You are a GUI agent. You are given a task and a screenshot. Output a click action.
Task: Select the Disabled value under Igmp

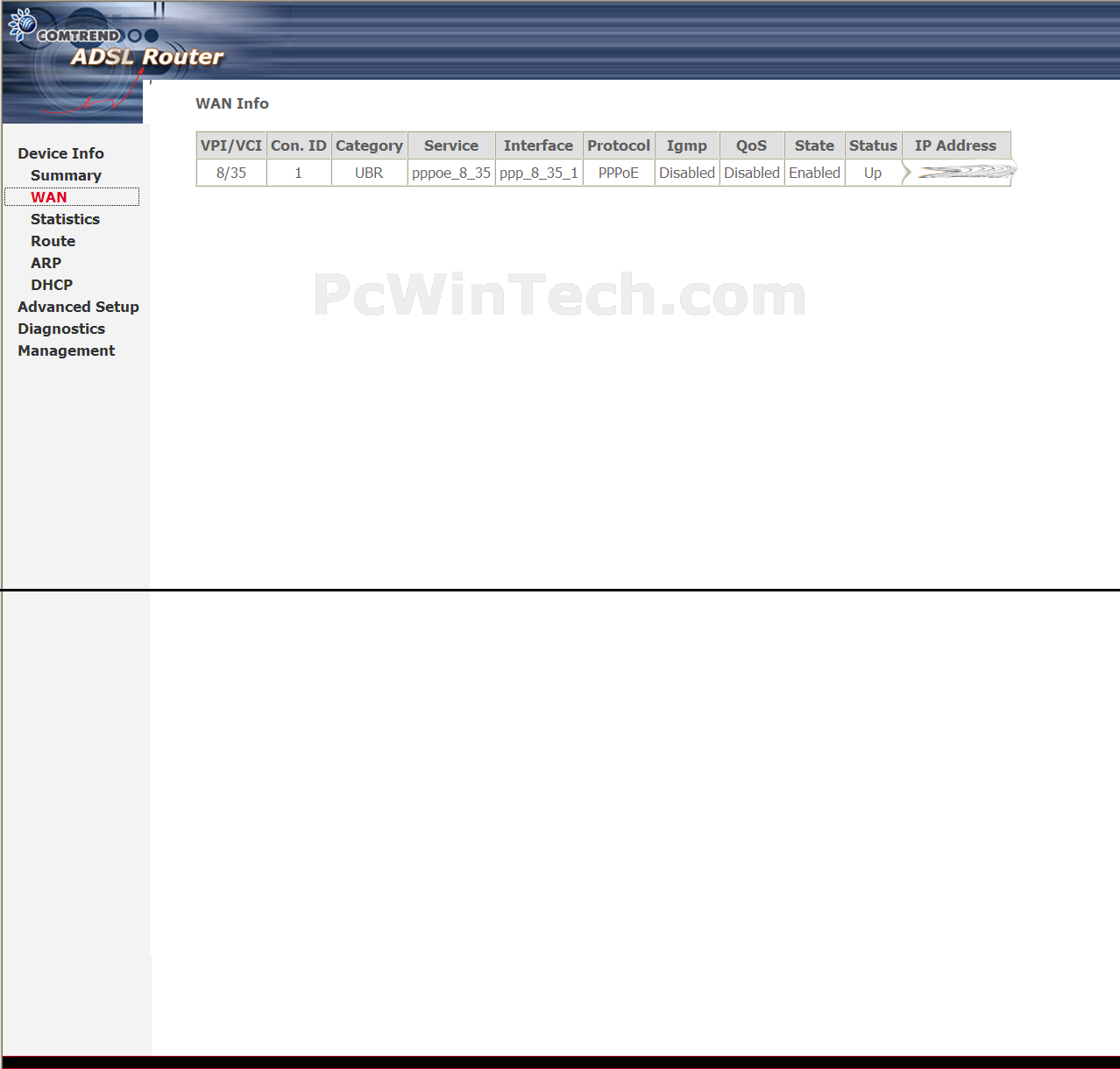point(687,173)
